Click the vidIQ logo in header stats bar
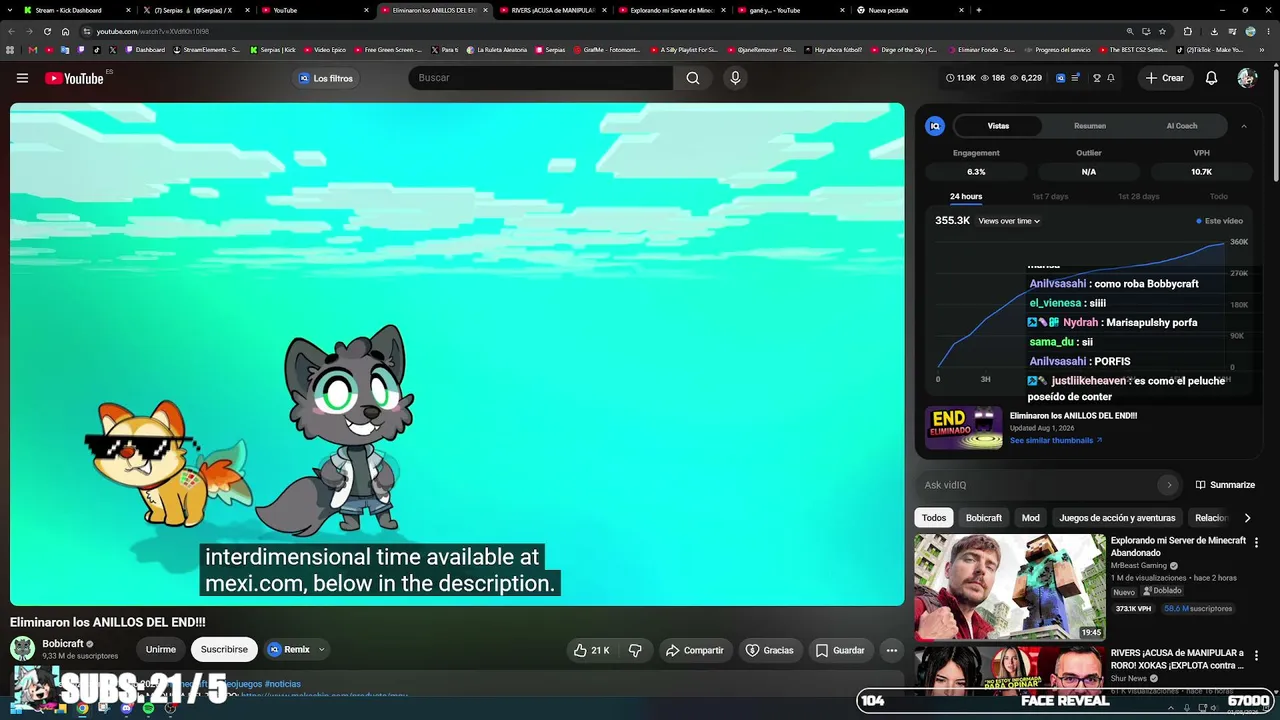The width and height of the screenshot is (1280, 720). (1061, 78)
